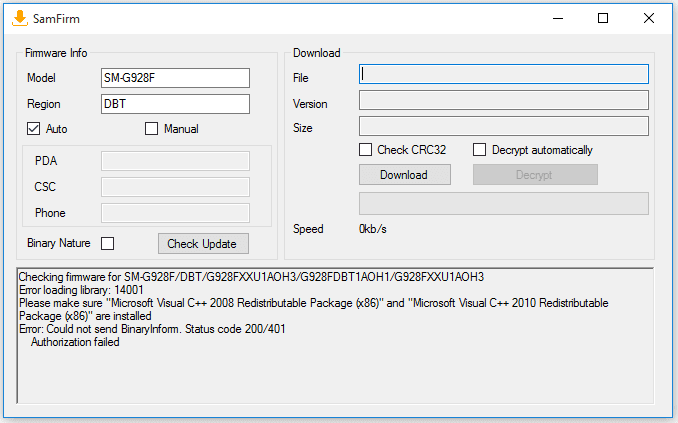Maximize the SamFirm window

tap(603, 18)
